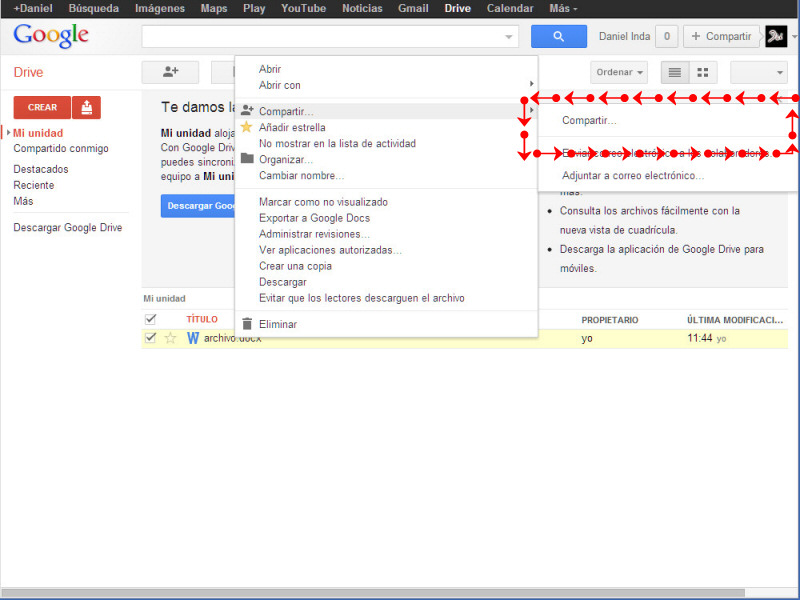Sort by TÍTULO column header
The height and width of the screenshot is (600, 800).
[202, 319]
